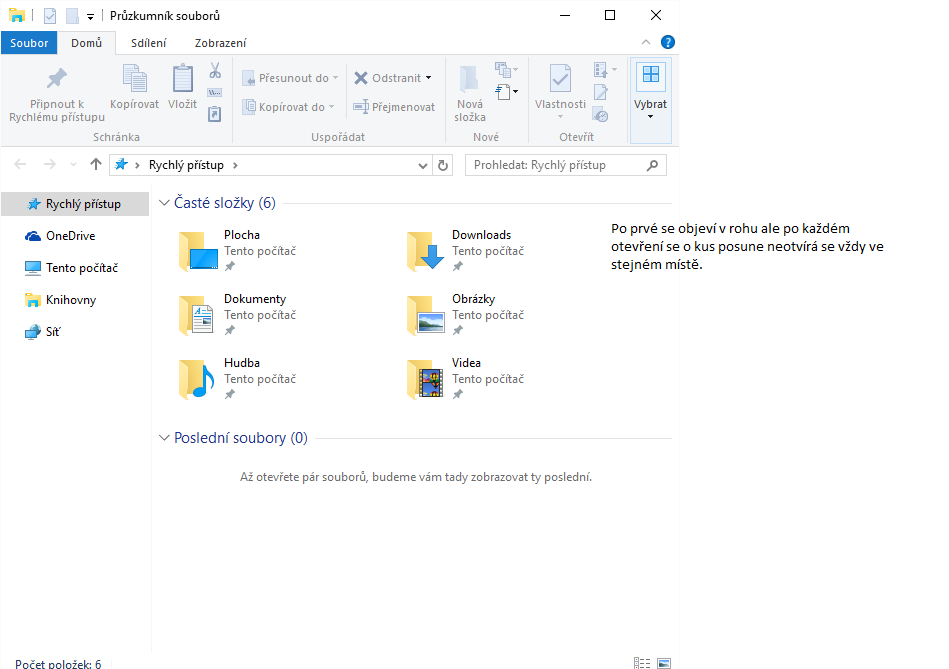The height and width of the screenshot is (669, 949).
Task: Click the search magnifier icon
Action: 652,165
